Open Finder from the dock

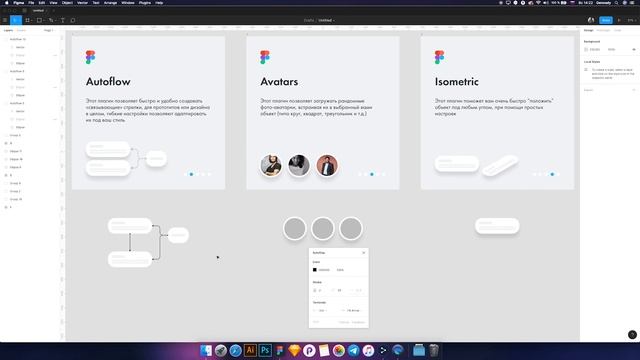[x=206, y=350]
